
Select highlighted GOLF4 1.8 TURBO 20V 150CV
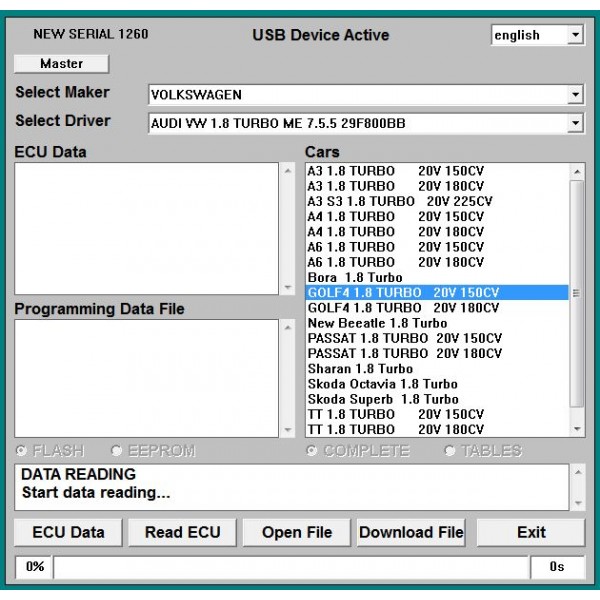(437, 293)
